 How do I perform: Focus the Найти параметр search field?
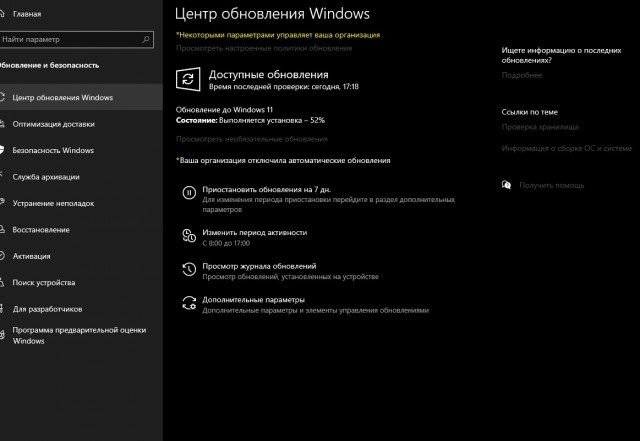pos(76,40)
